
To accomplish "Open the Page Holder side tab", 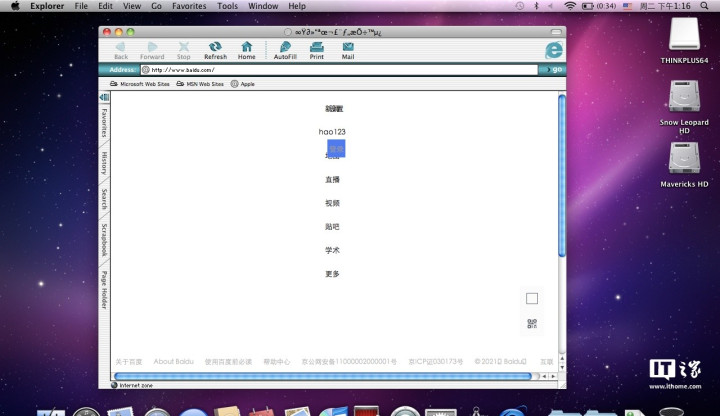I will pos(104,290).
